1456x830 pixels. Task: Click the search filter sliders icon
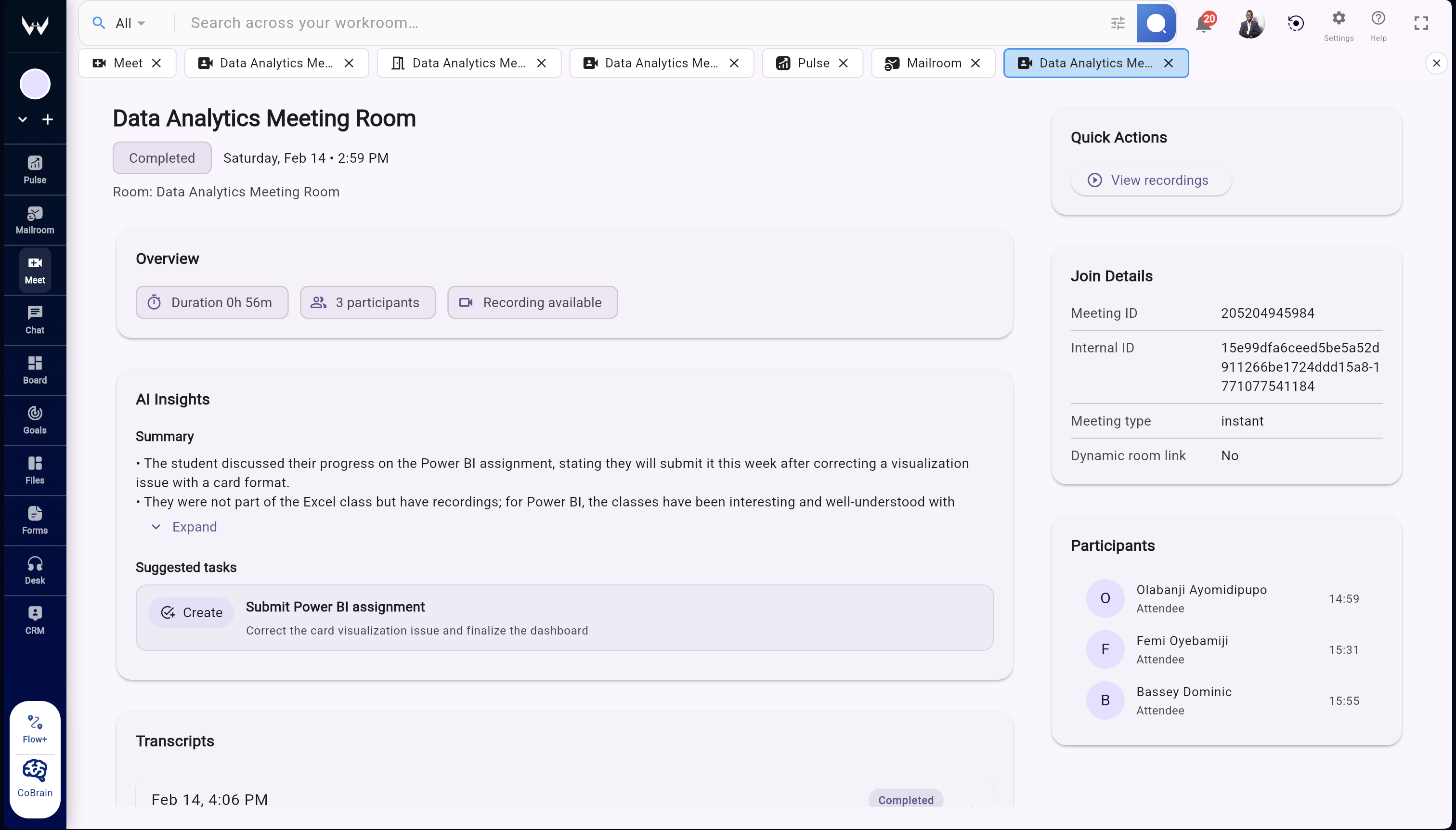click(x=1118, y=23)
